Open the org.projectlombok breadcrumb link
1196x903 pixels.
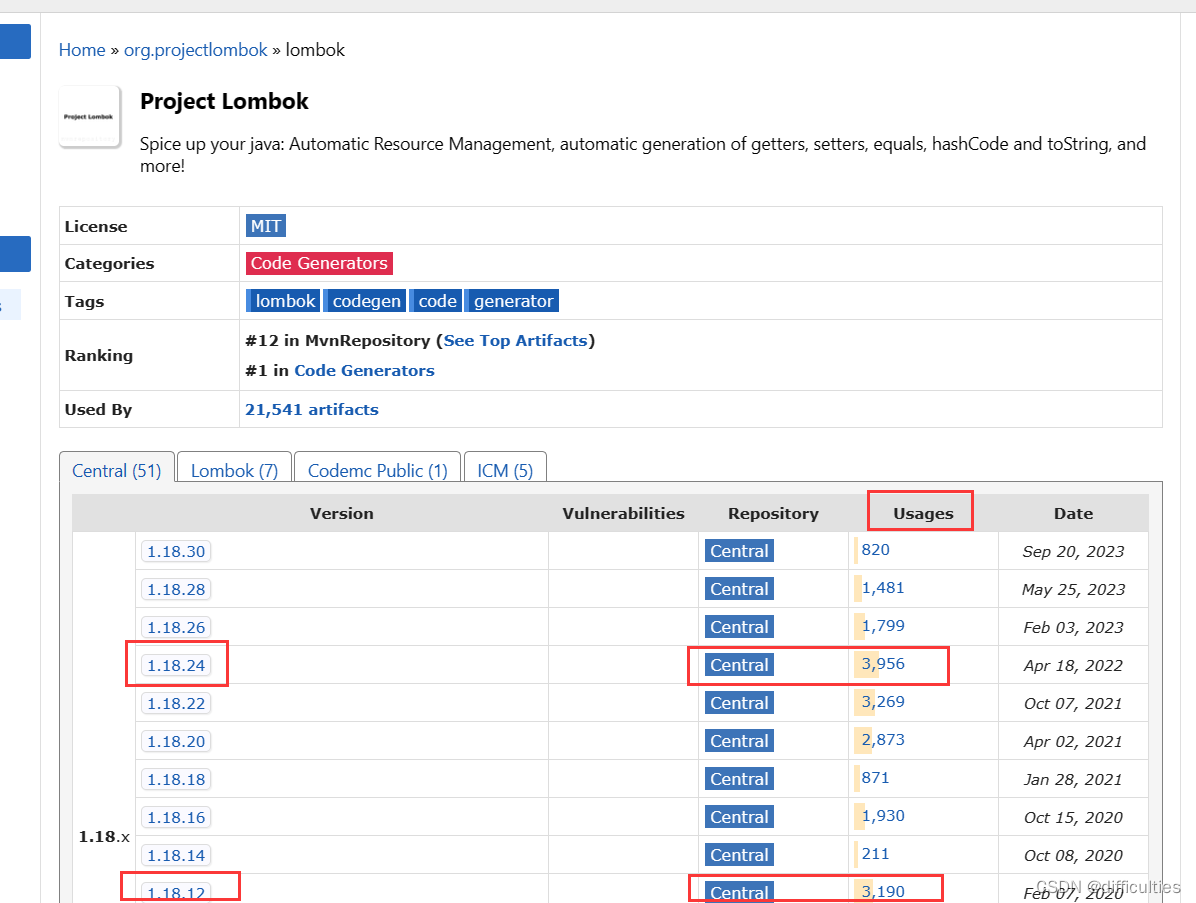click(x=195, y=50)
